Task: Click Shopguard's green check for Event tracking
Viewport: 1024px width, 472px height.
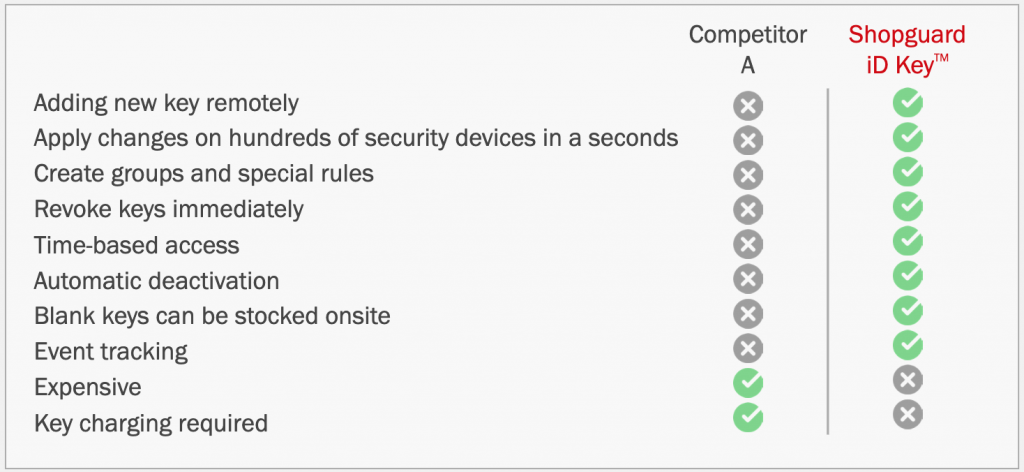Action: [908, 345]
